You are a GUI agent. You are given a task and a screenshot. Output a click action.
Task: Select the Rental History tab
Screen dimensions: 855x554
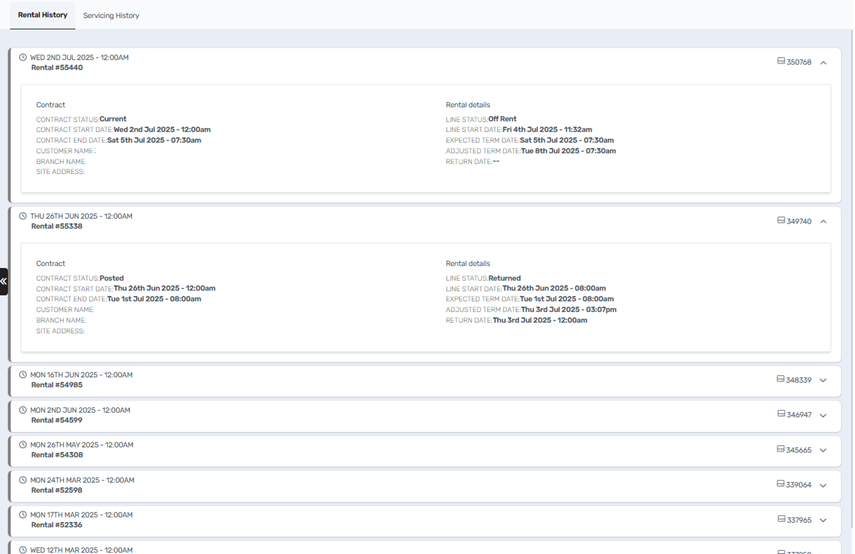pyautogui.click(x=43, y=15)
